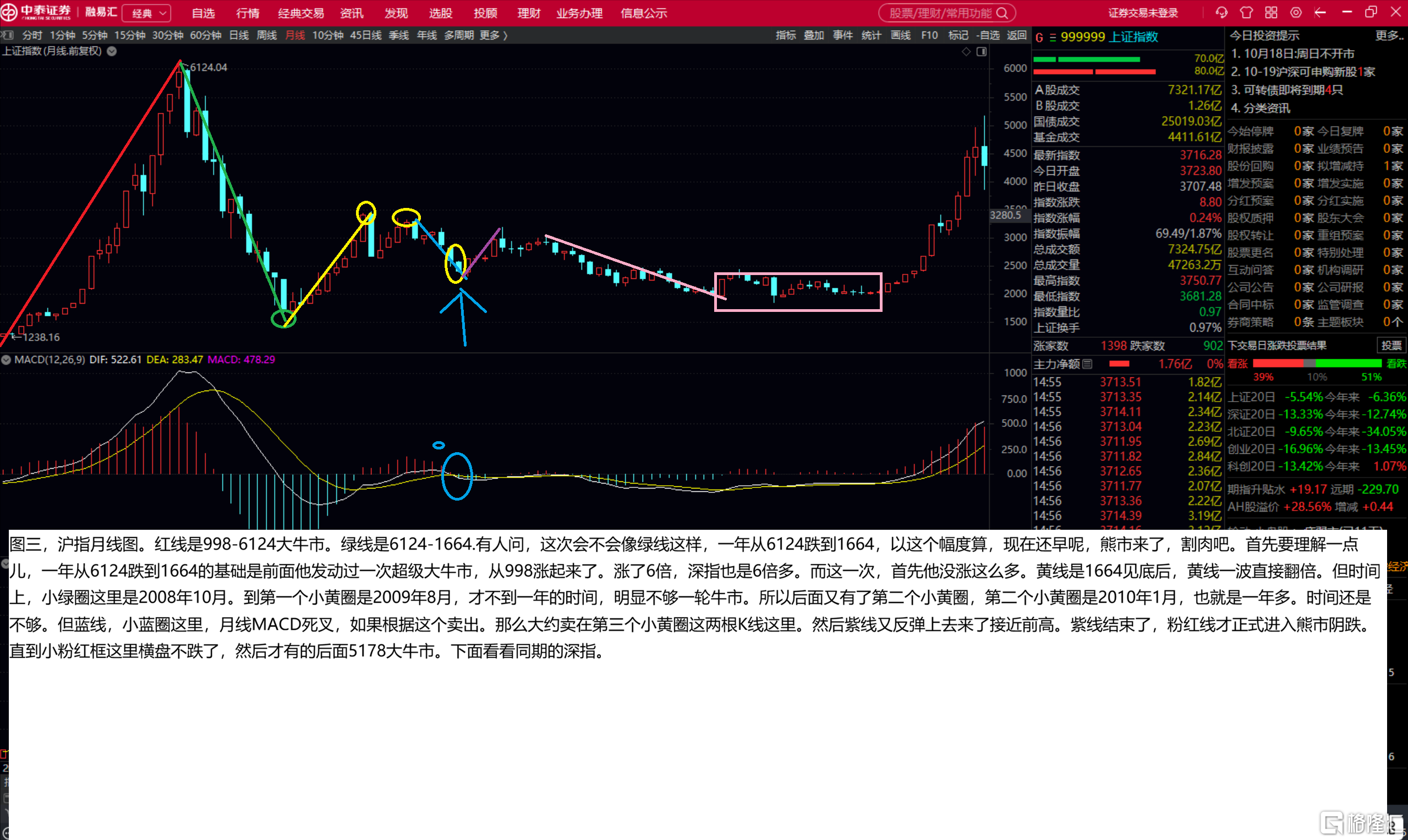Click the 指标 indicator toolbar item

point(786,35)
